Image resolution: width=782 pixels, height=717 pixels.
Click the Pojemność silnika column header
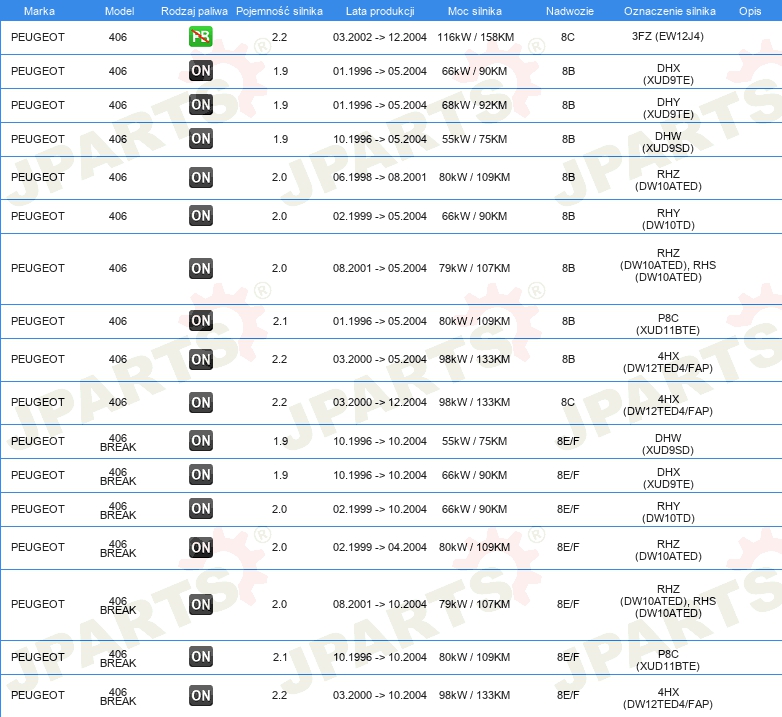279,10
